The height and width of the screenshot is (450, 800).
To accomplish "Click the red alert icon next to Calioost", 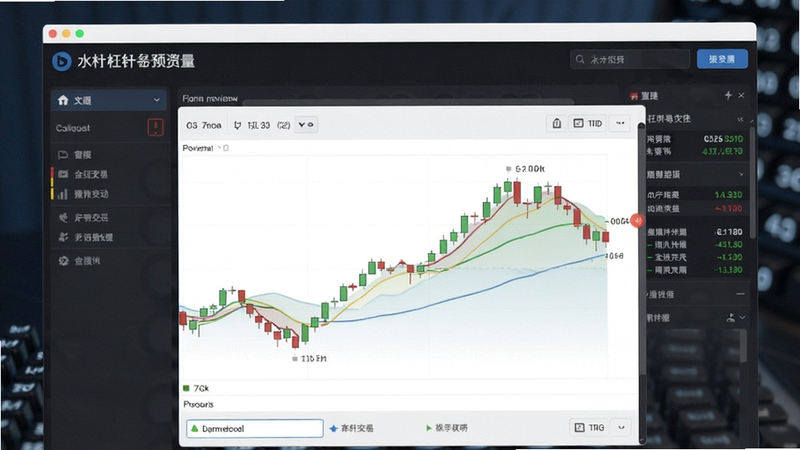I will tap(156, 127).
